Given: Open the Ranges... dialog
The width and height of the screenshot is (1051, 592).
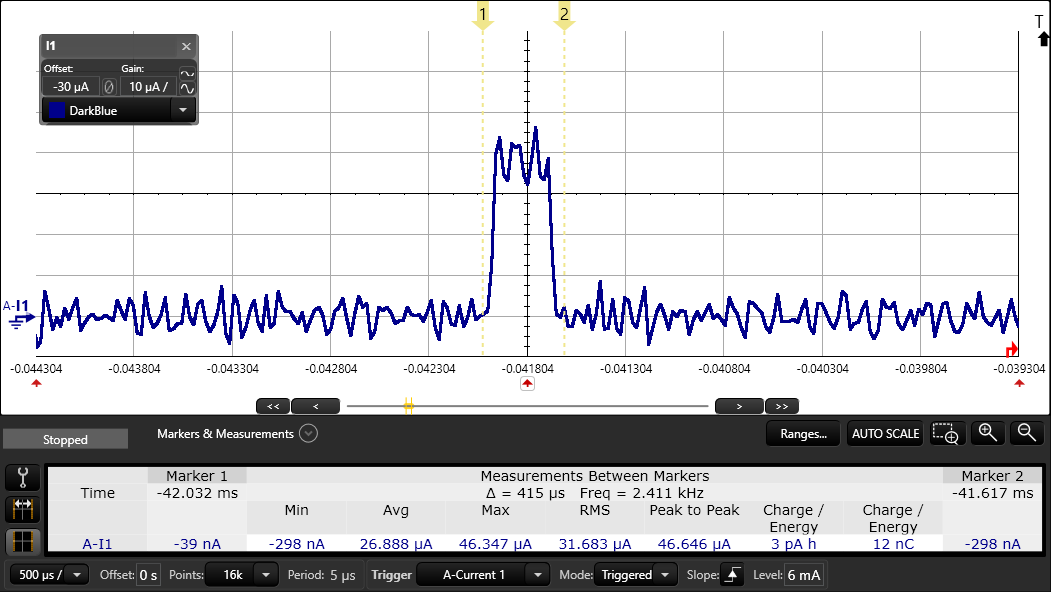Looking at the screenshot, I should point(803,434).
